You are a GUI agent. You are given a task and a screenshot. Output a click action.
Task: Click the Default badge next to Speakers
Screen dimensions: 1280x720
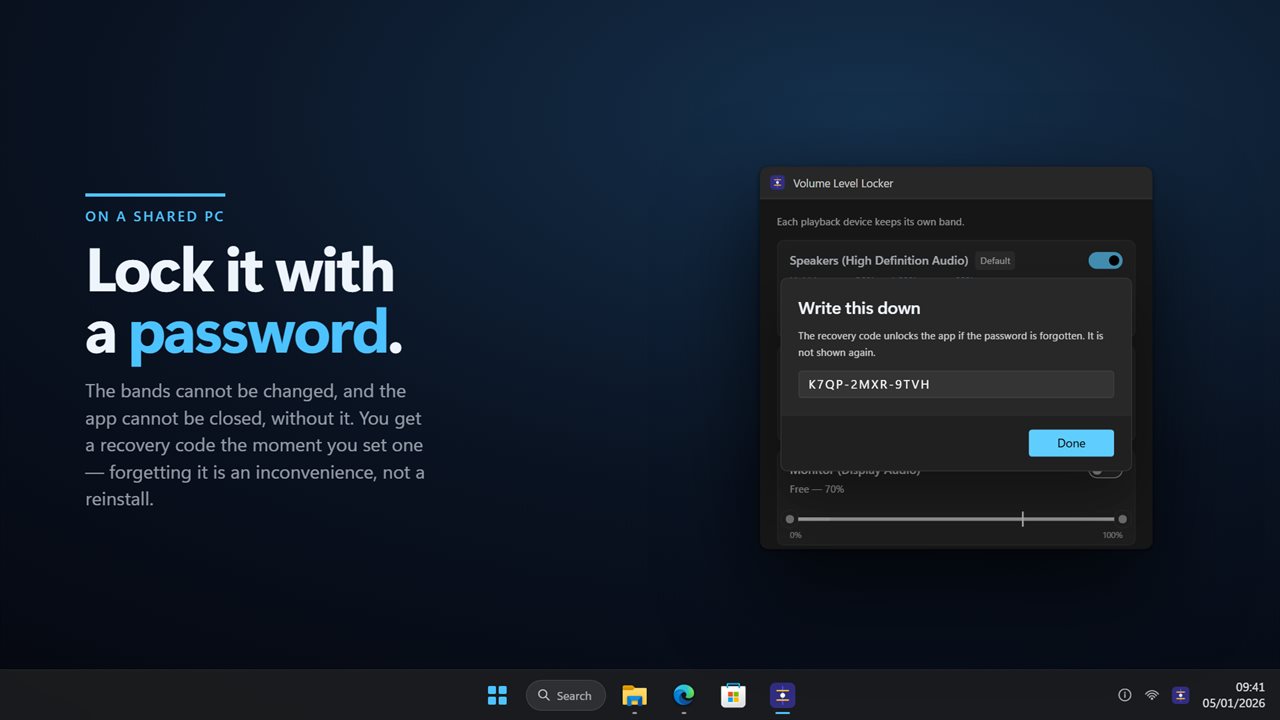point(995,261)
